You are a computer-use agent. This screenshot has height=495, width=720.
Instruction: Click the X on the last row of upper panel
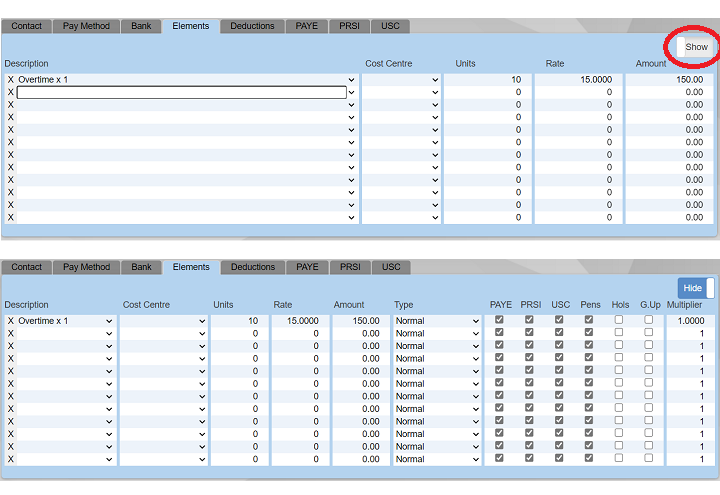pos(11,217)
